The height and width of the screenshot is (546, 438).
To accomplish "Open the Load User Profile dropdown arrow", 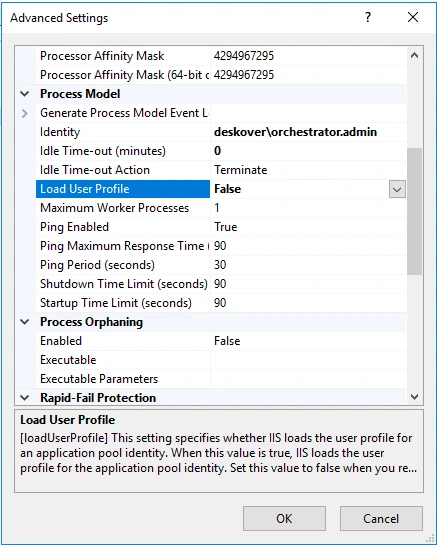I will point(397,189).
